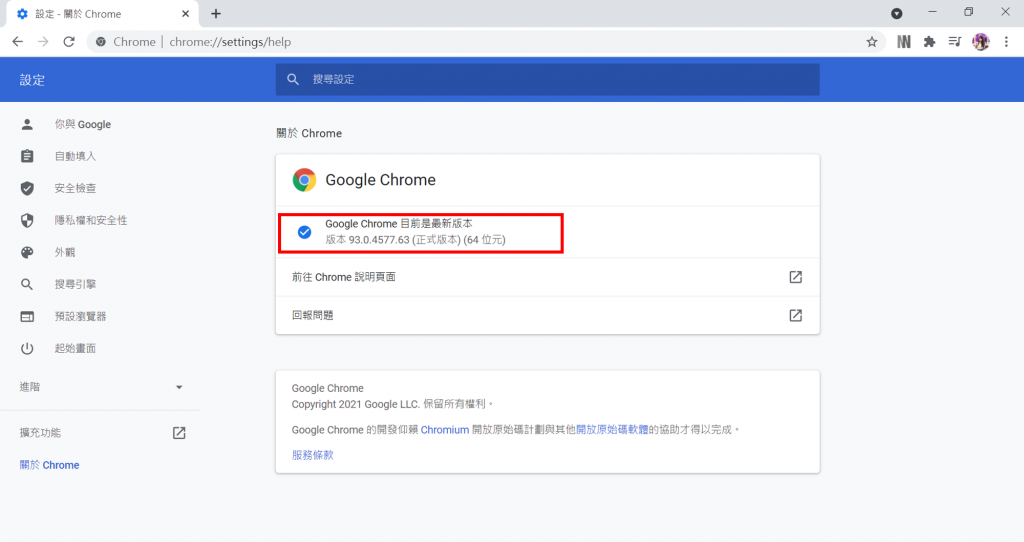Image resolution: width=1024 pixels, height=542 pixels.
Task: Open the user profile avatar
Action: coord(981,42)
